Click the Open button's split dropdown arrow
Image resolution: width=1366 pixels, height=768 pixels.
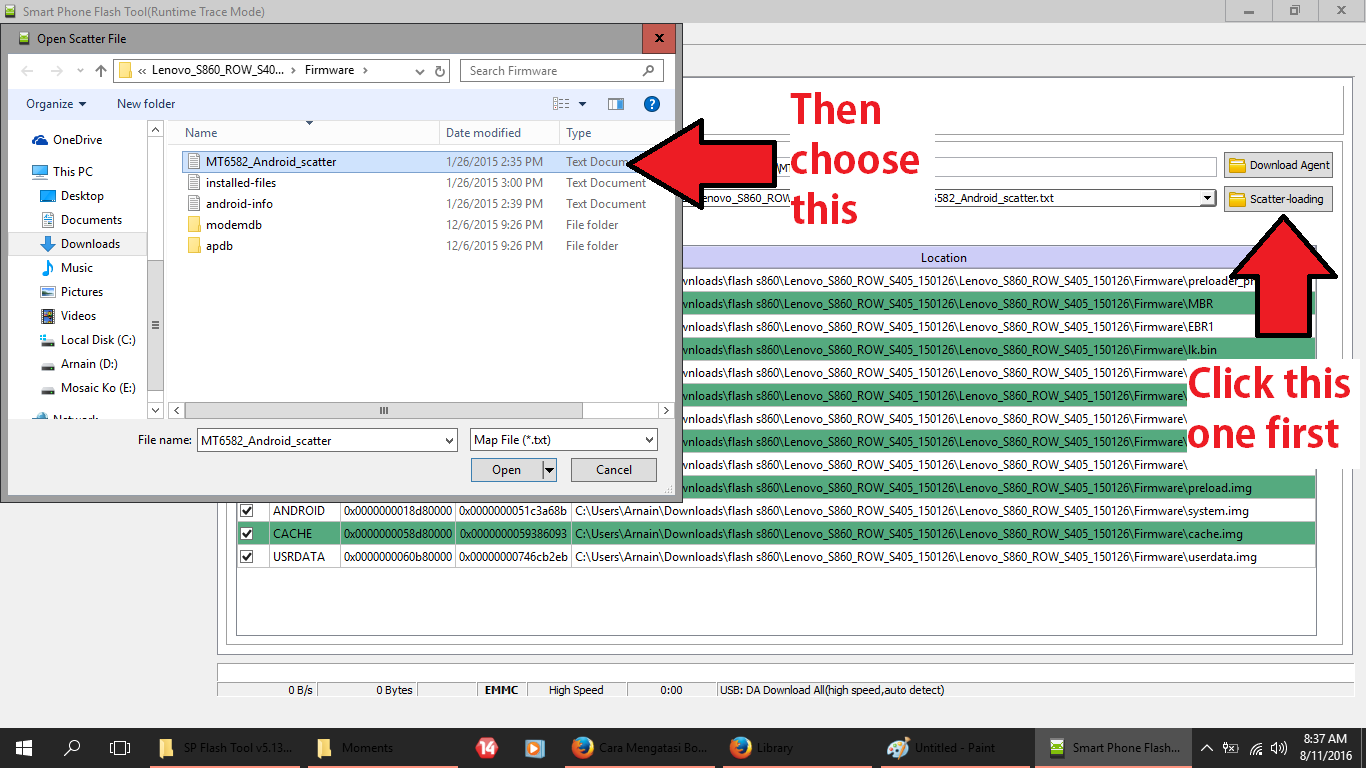(549, 470)
